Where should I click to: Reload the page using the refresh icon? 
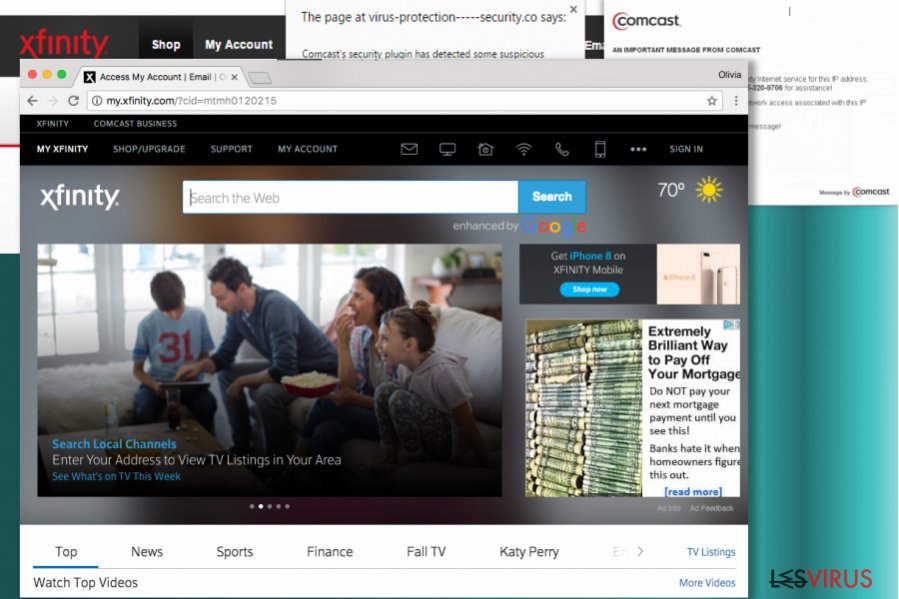pos(72,100)
